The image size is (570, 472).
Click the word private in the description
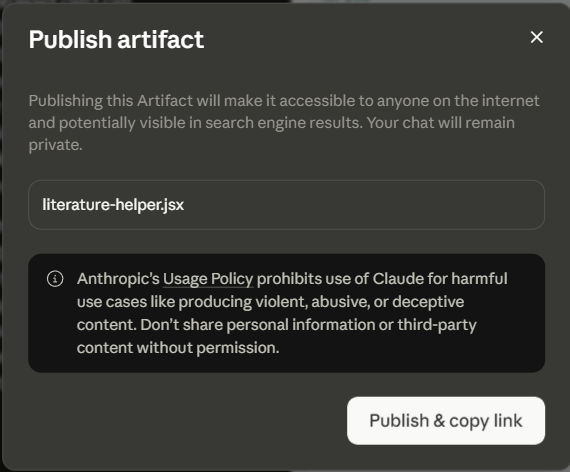point(55,145)
